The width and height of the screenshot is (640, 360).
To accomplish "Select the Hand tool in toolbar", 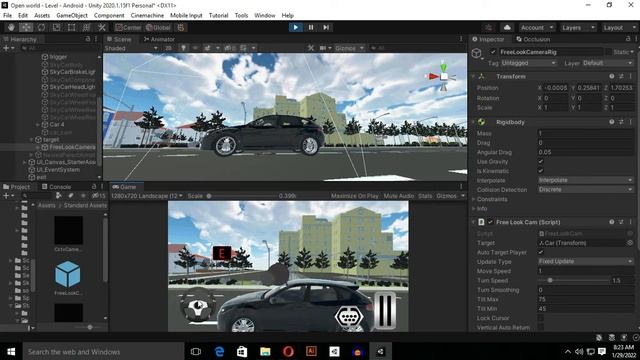I will (x=11, y=27).
